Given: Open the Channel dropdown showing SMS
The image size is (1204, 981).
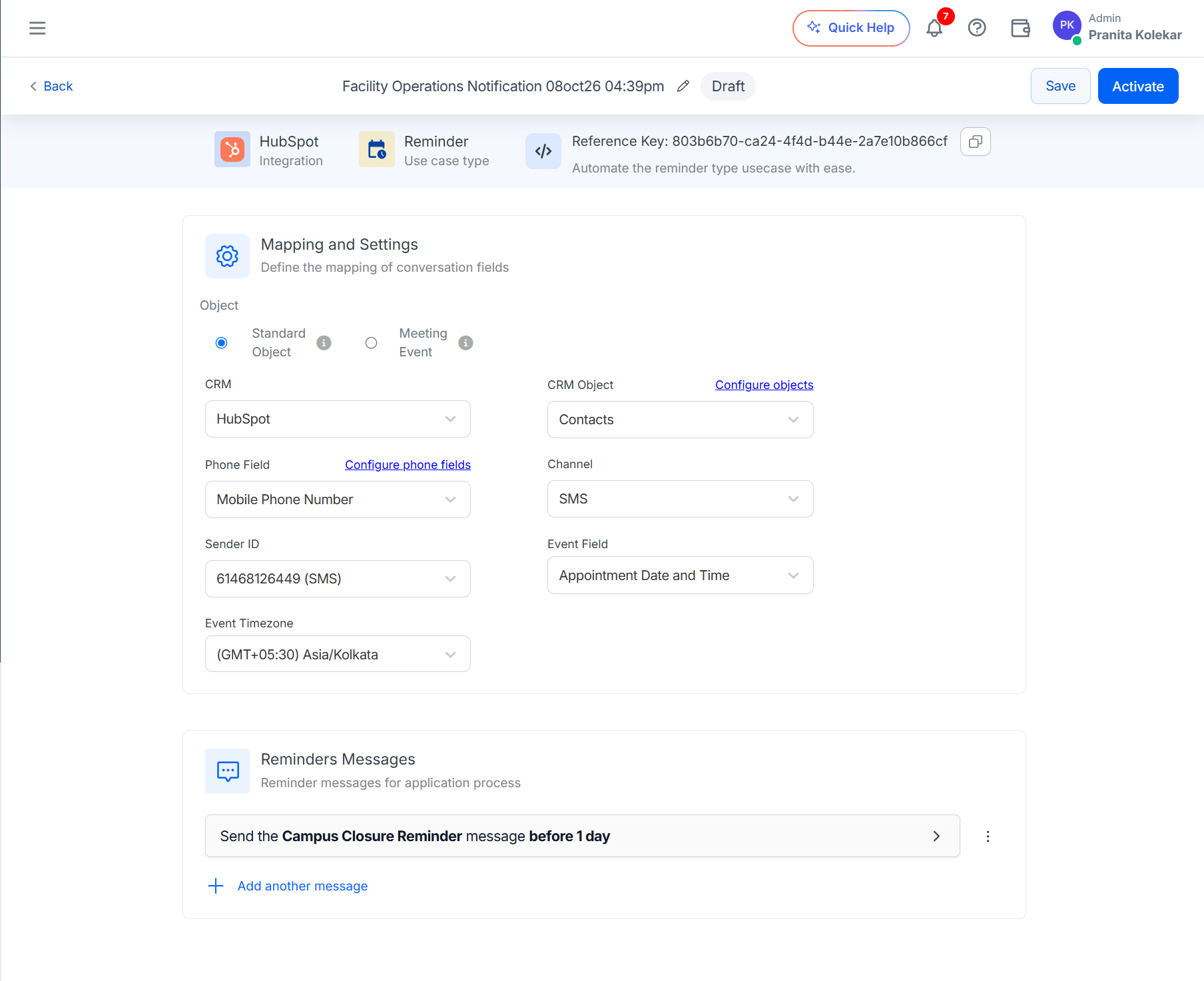Looking at the screenshot, I should pyautogui.click(x=680, y=499).
